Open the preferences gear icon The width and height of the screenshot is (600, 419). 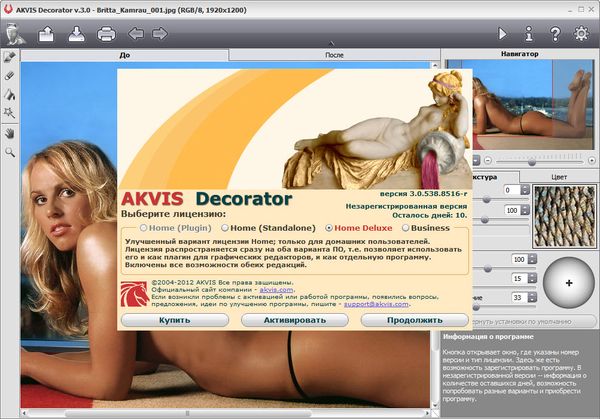click(x=580, y=33)
